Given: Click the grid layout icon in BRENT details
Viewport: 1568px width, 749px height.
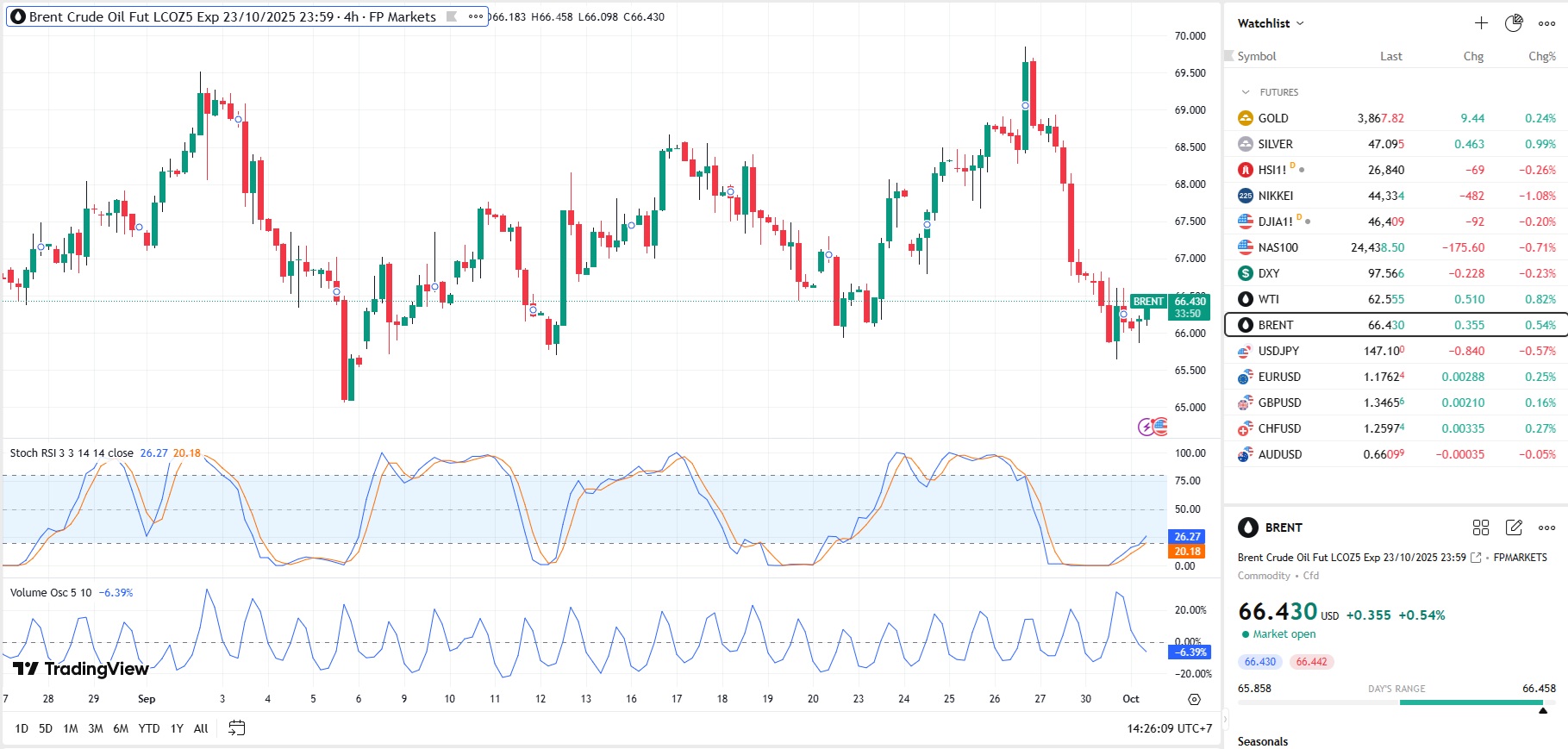Looking at the screenshot, I should pyautogui.click(x=1481, y=527).
